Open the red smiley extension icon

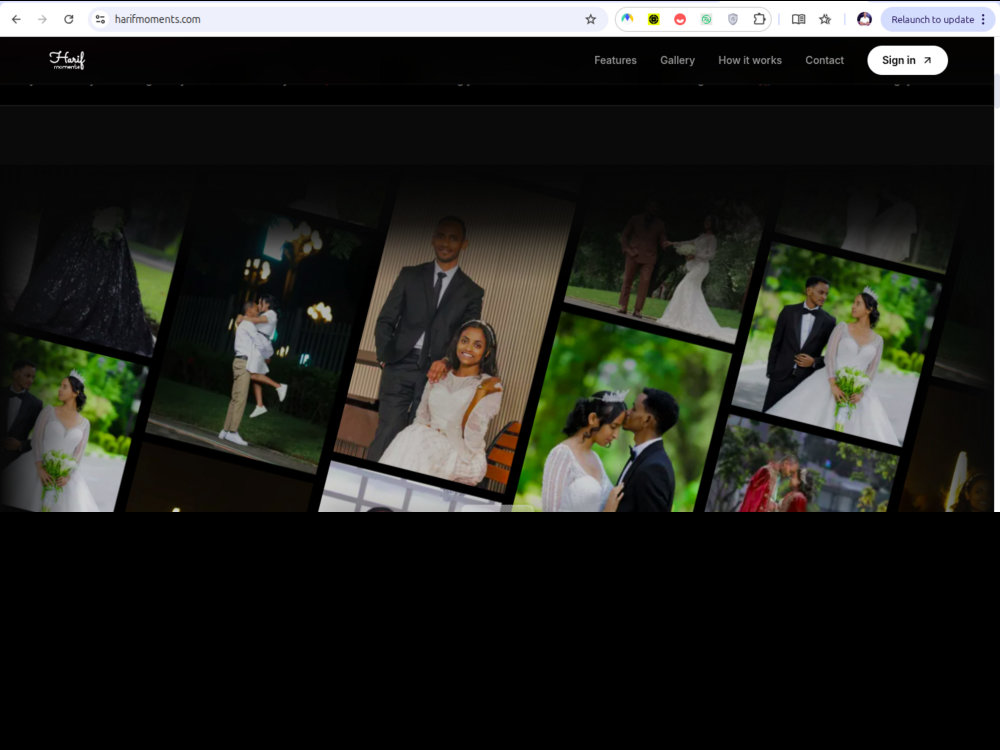tap(680, 19)
